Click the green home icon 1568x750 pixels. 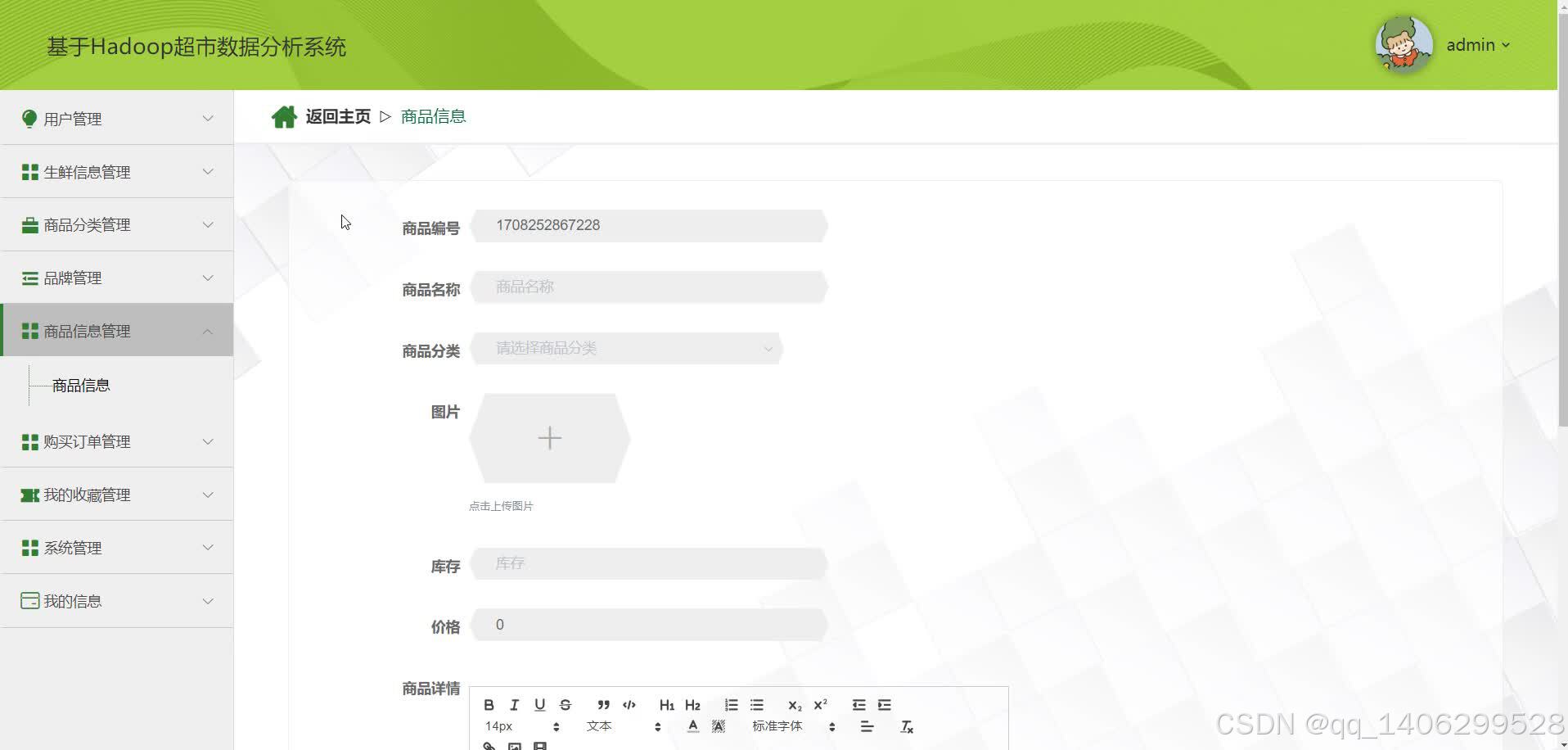click(x=284, y=116)
